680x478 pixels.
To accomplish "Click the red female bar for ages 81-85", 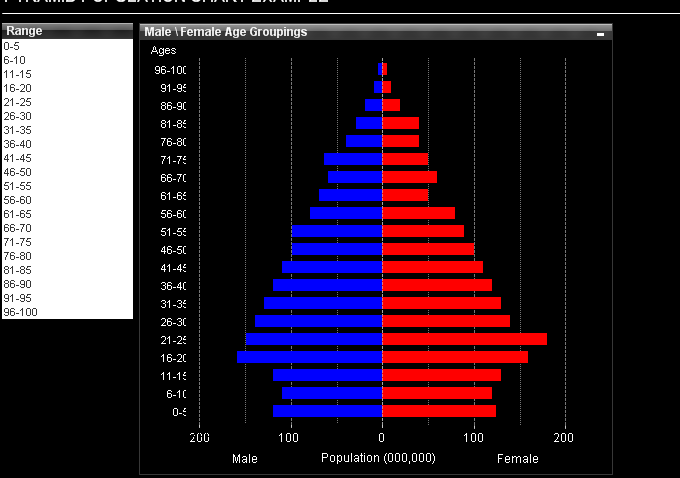I will coord(401,123).
